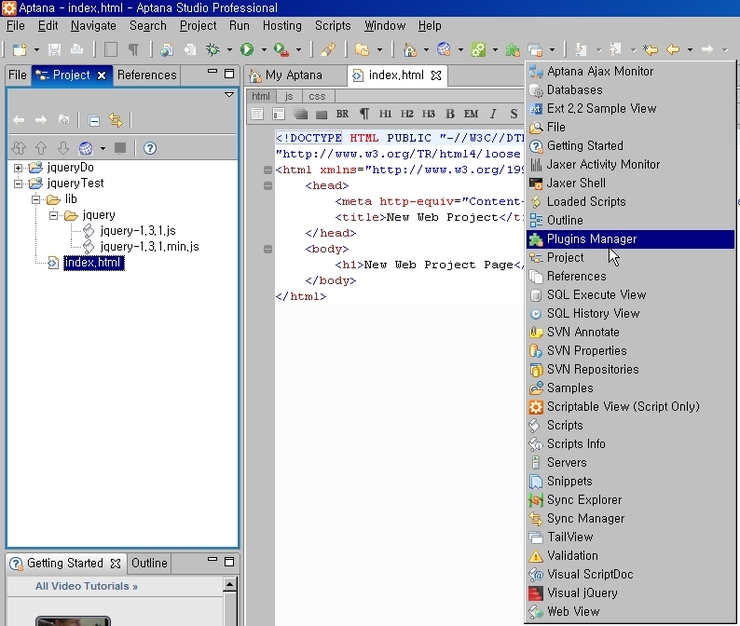This screenshot has height=626, width=740.
Task: Open the File menu
Action: 16,25
